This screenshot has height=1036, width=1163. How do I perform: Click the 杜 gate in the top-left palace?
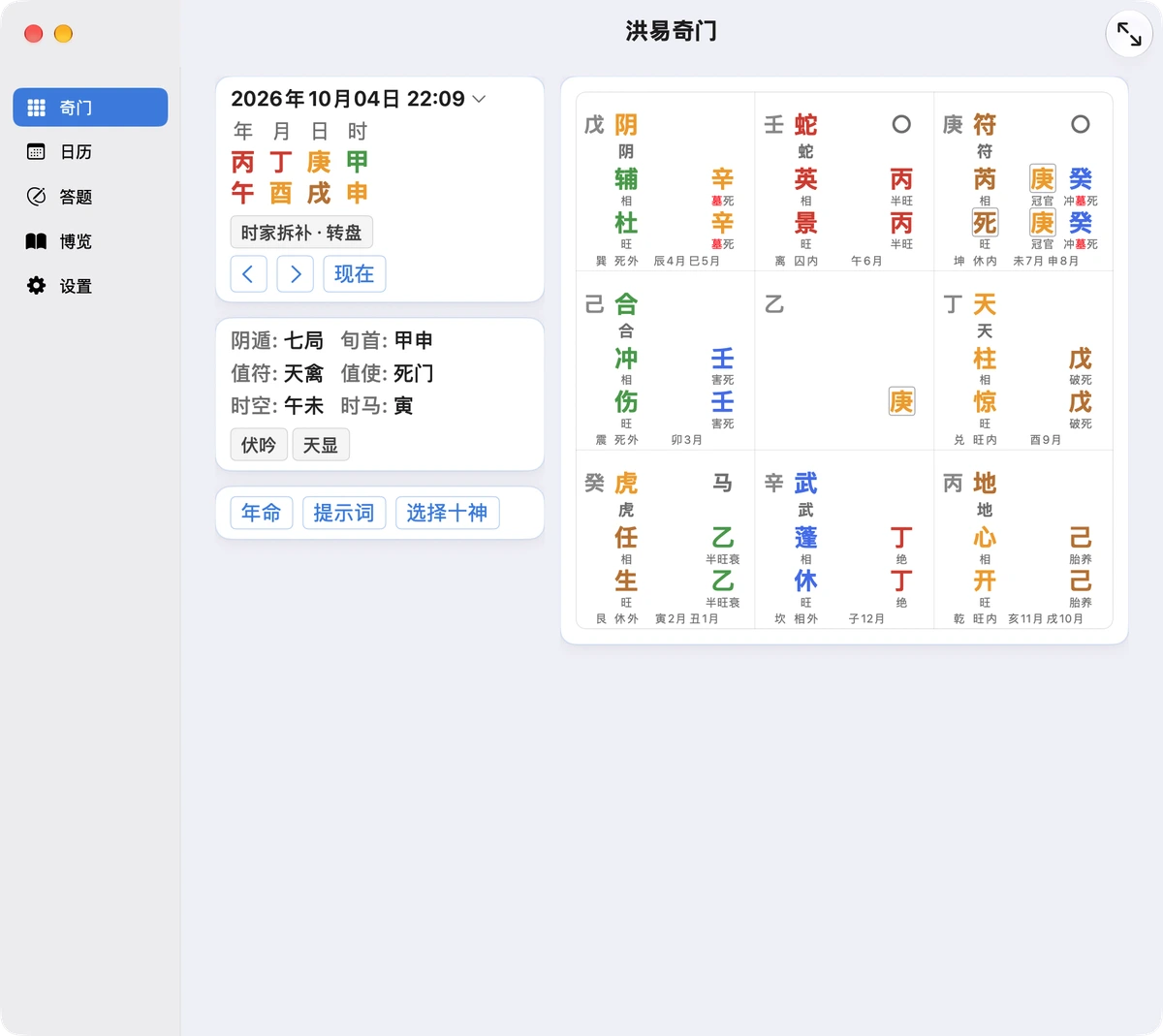click(x=626, y=223)
